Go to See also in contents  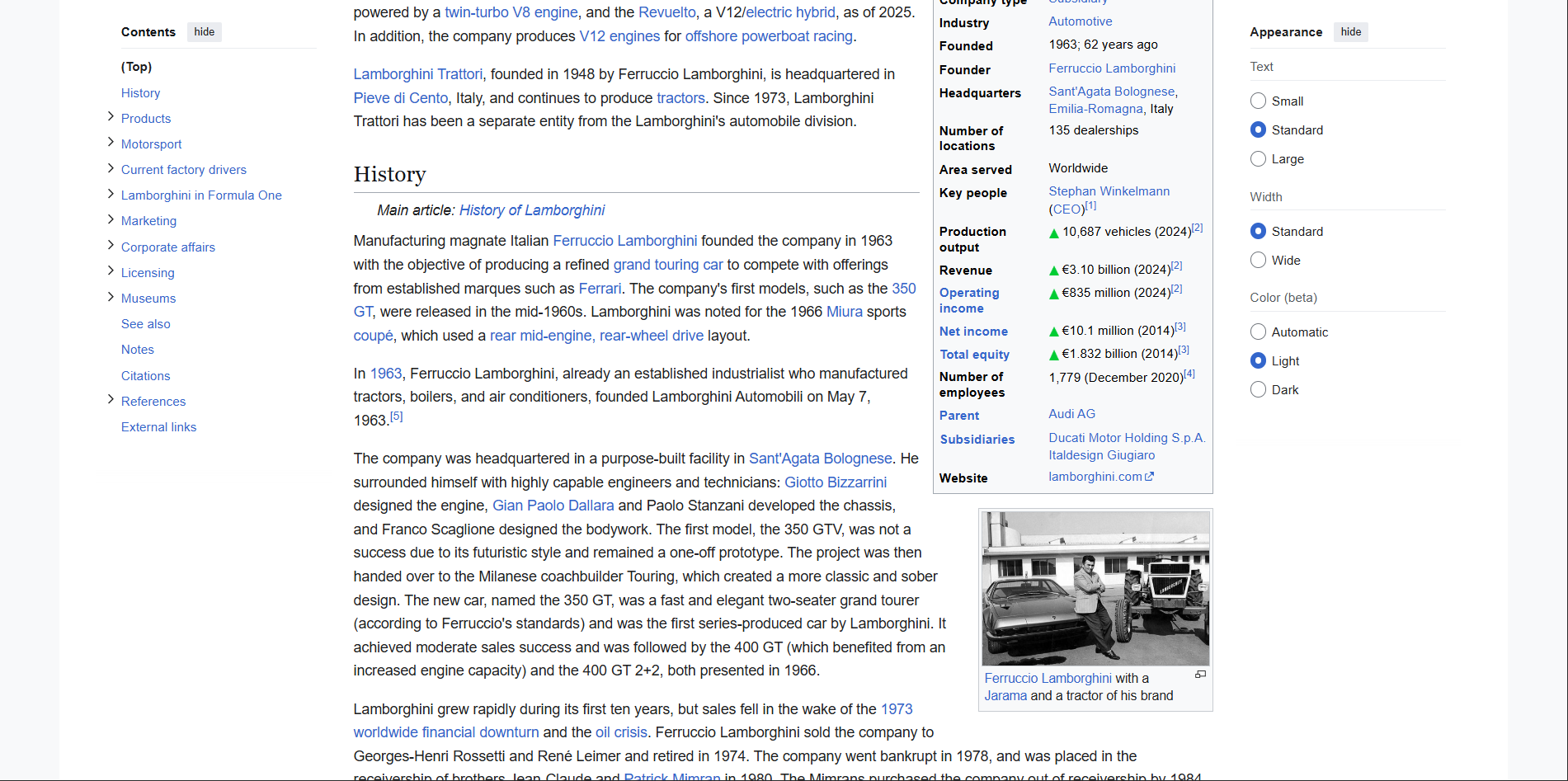[146, 324]
